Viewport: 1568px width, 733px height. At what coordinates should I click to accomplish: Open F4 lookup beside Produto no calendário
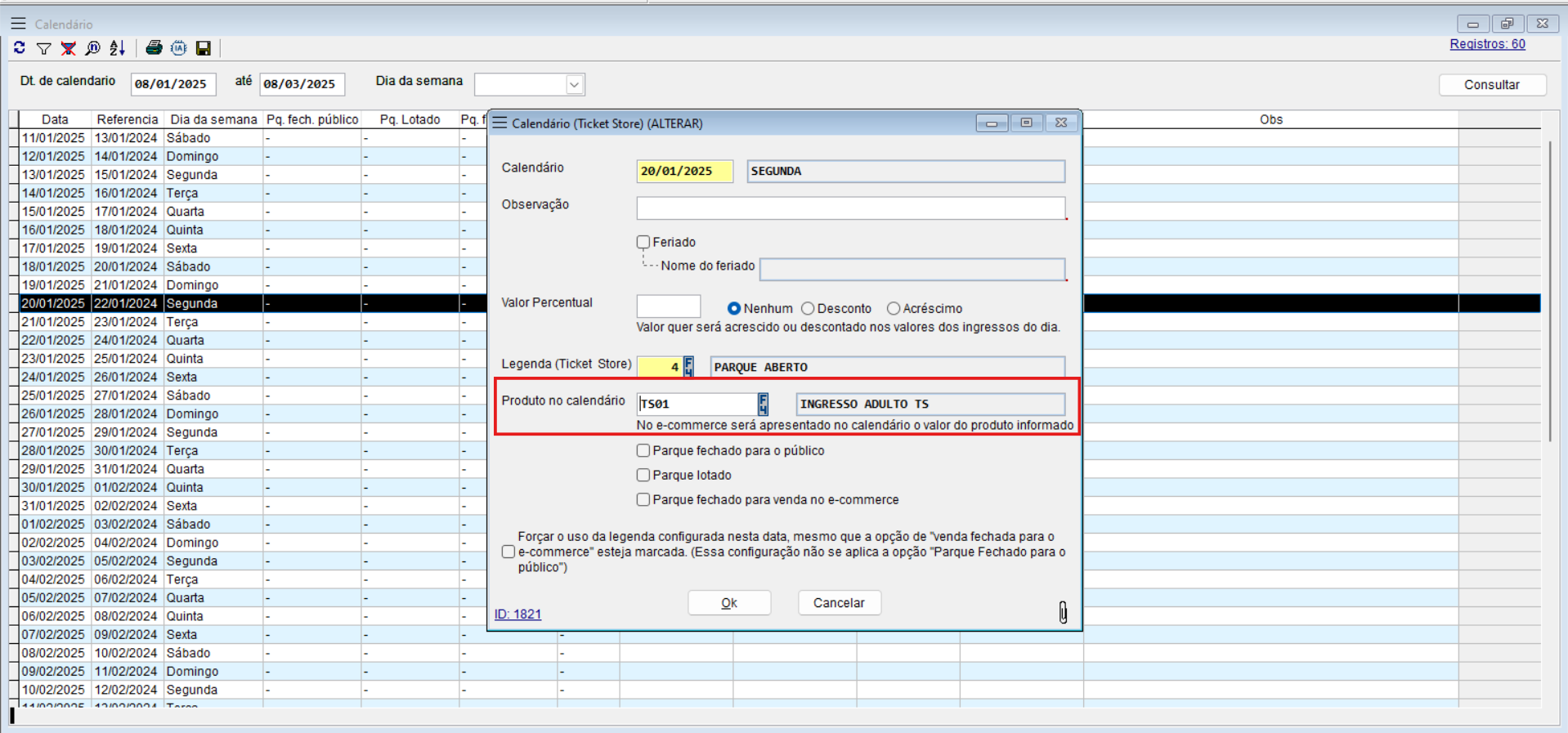click(763, 404)
